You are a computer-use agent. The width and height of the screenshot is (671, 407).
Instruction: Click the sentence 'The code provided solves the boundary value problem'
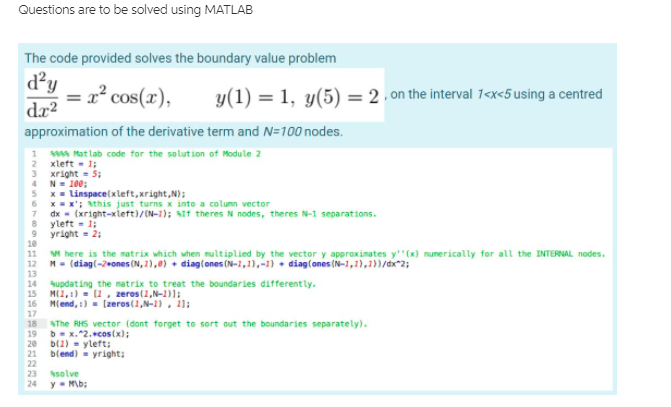tap(180, 58)
